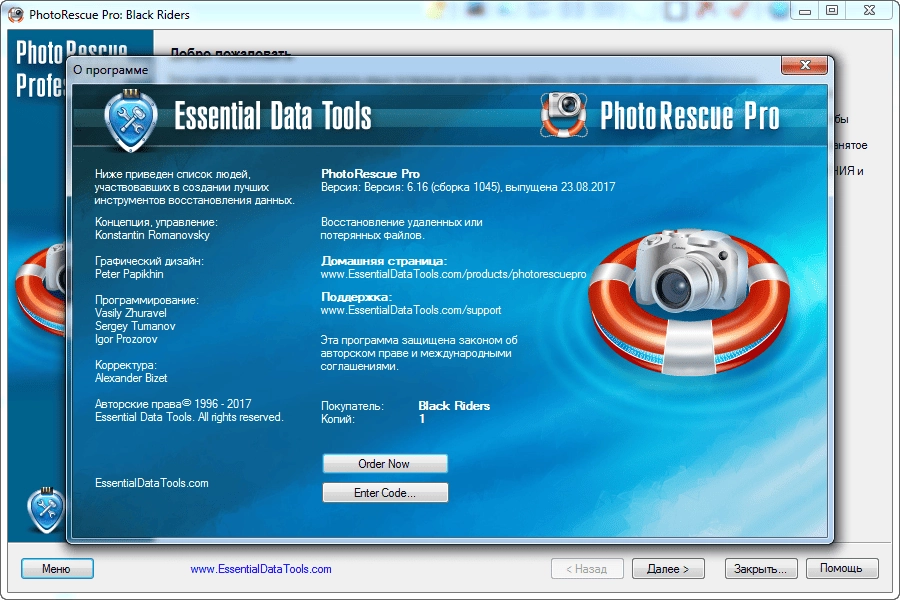Click the 'Essential Data Tools' header title

273,116
